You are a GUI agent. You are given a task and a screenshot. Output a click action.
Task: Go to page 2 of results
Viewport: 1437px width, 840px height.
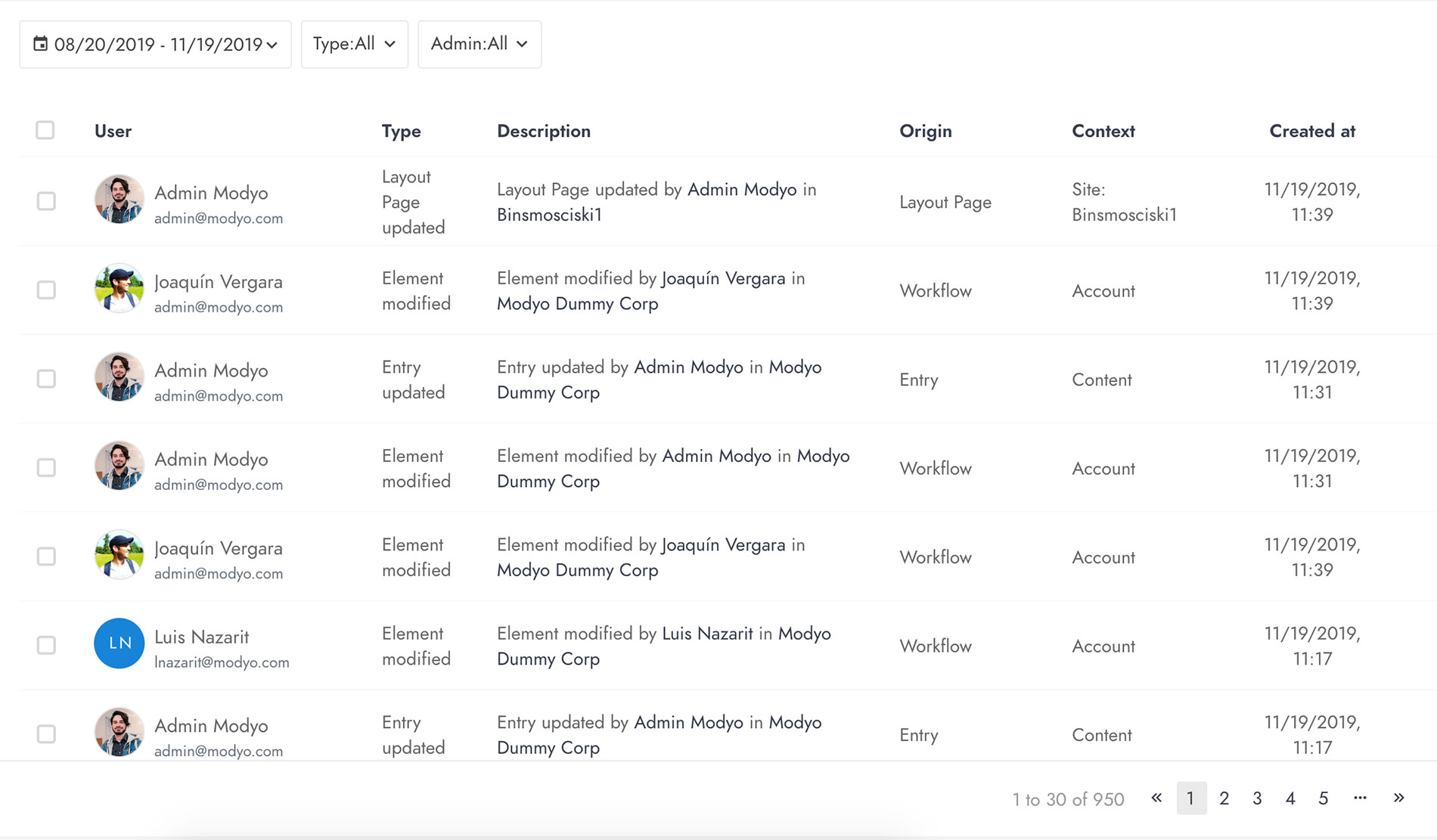pos(1224,798)
